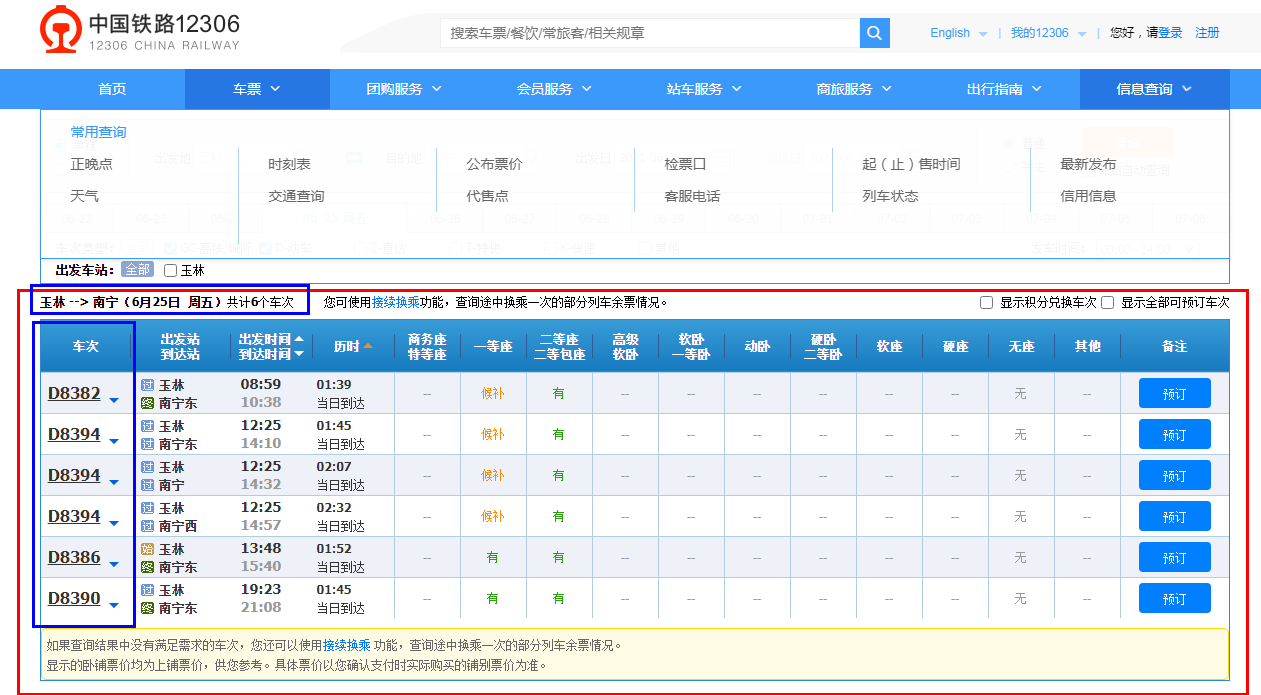1261x695 pixels.
Task: Select 时刻表 in the query menu
Action: 289,164
